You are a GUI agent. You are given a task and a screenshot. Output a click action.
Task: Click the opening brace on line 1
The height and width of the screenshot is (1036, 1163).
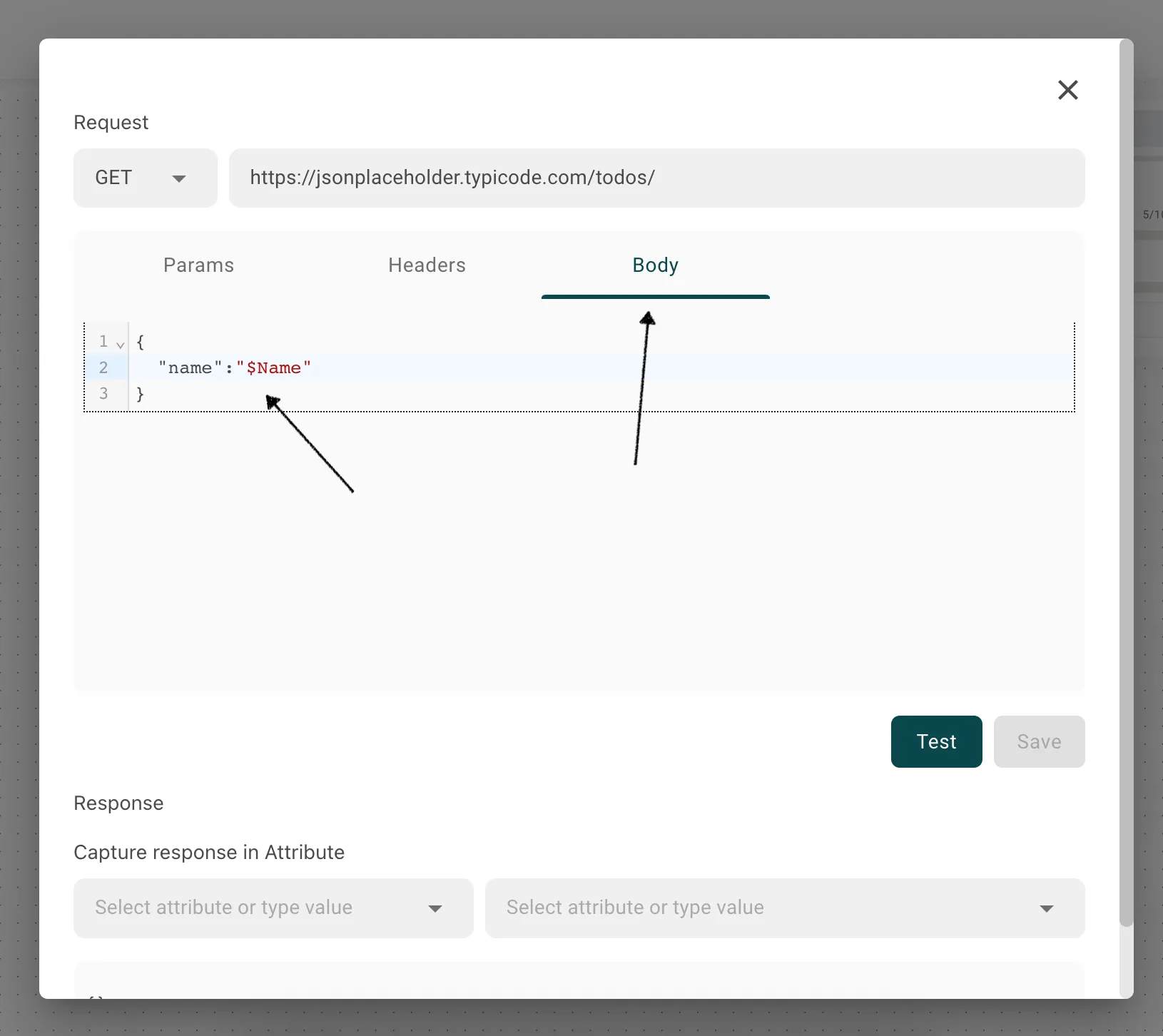pyautogui.click(x=141, y=342)
